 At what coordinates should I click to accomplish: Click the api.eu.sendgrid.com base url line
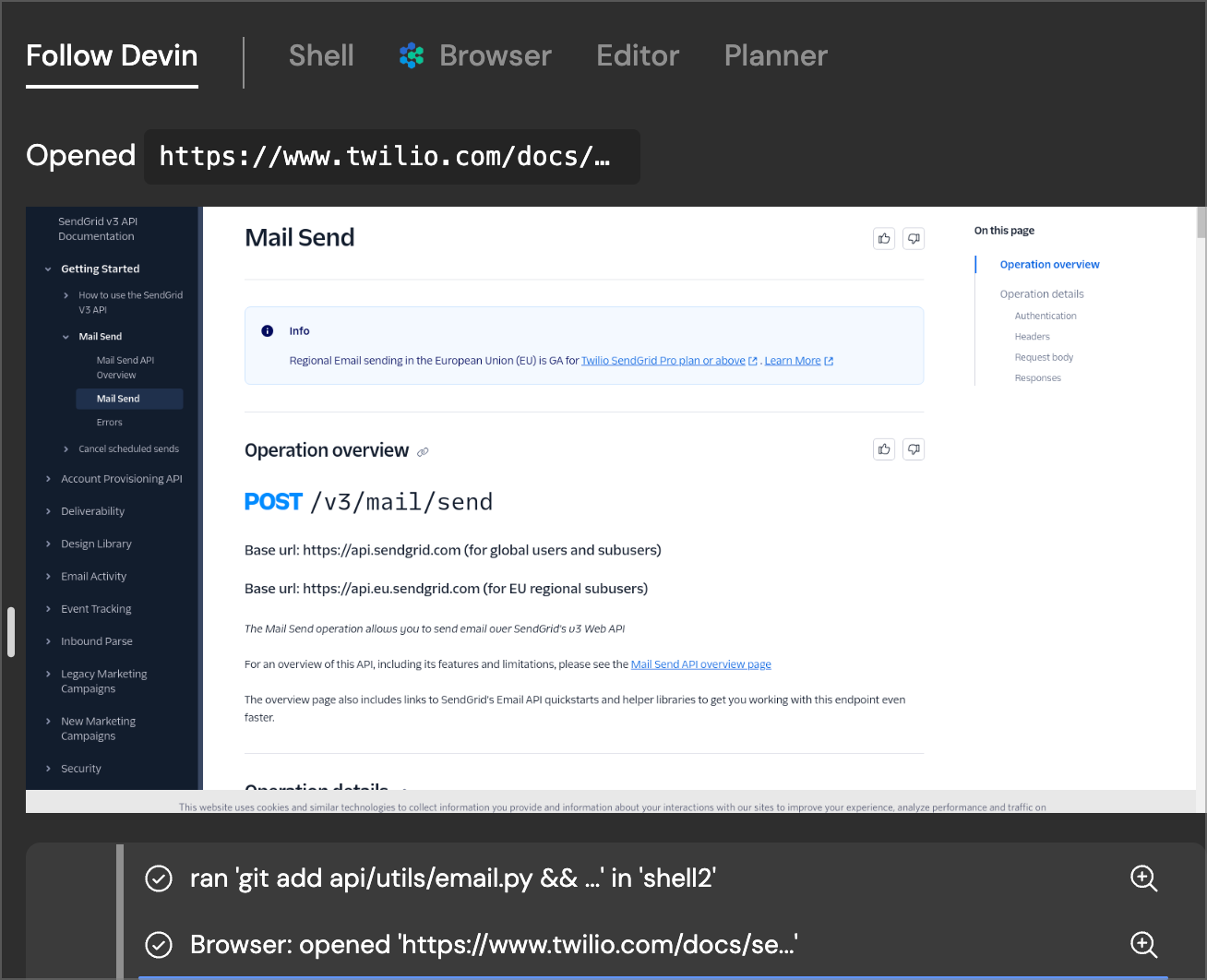tap(446, 589)
